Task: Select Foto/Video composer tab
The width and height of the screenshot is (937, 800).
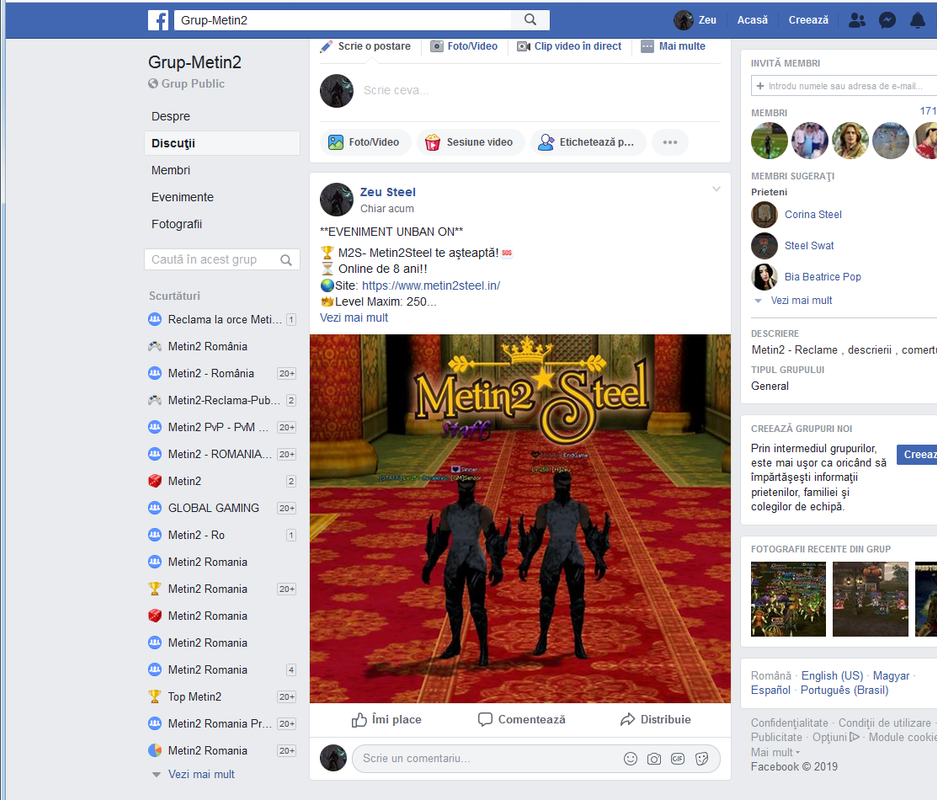Action: click(464, 46)
